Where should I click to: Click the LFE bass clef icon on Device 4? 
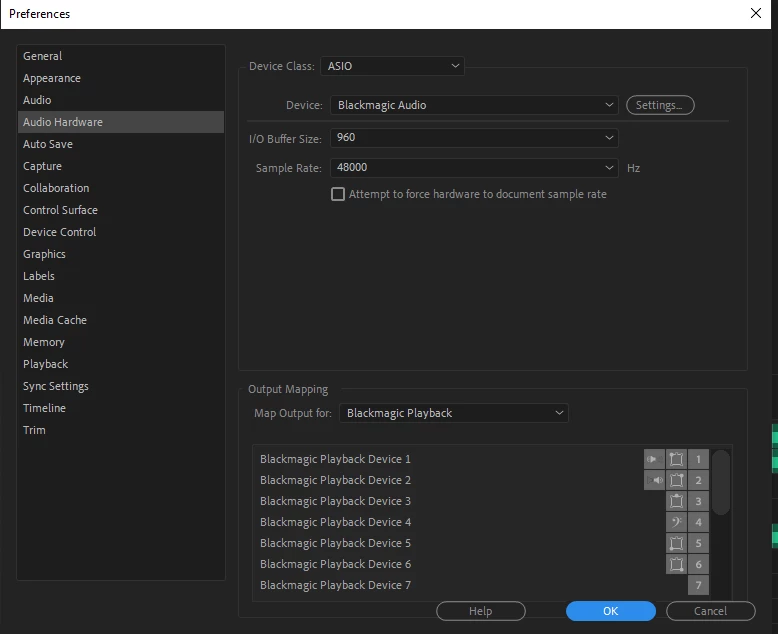click(676, 522)
